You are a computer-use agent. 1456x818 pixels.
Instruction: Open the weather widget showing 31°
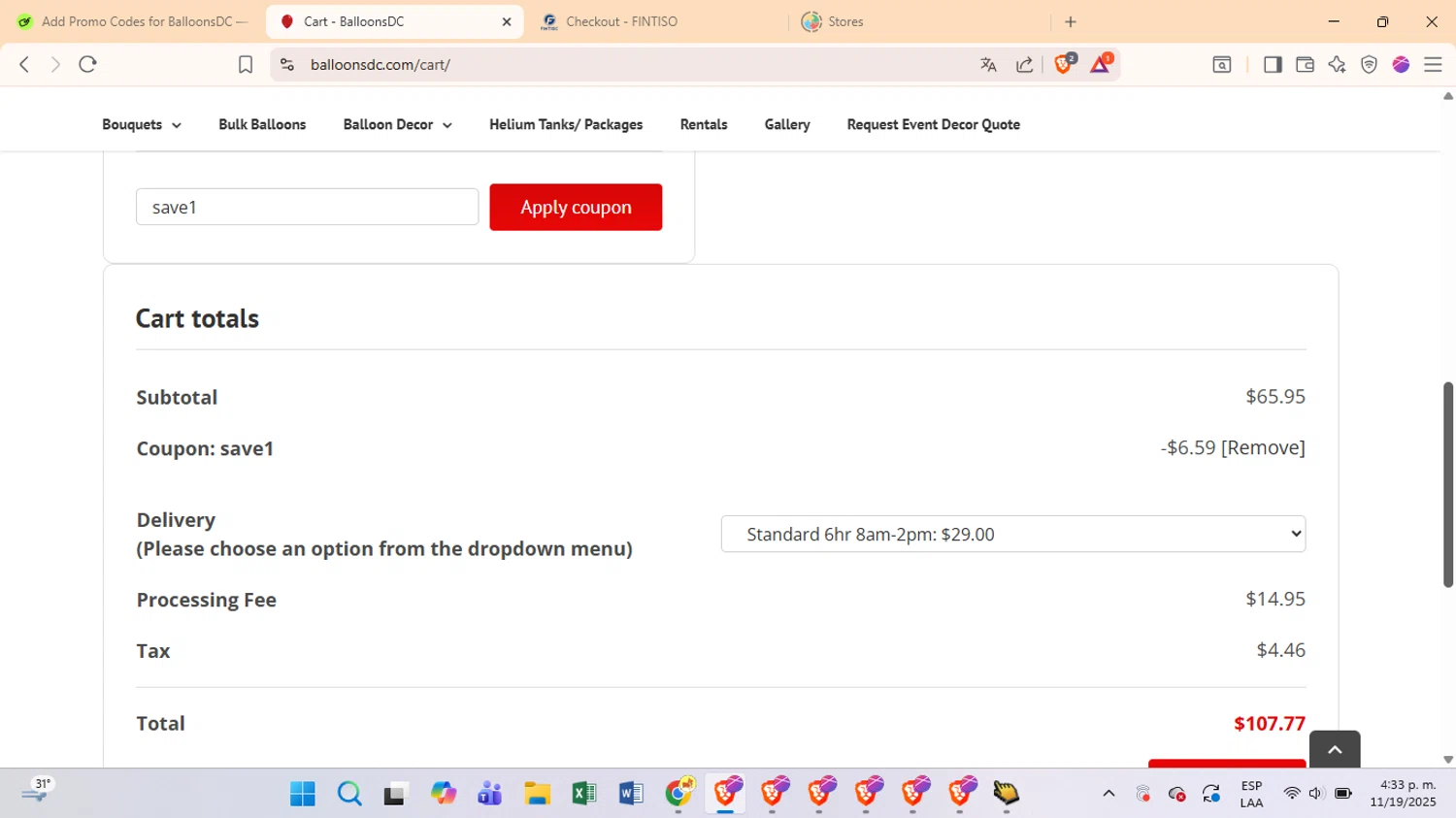[x=36, y=792]
